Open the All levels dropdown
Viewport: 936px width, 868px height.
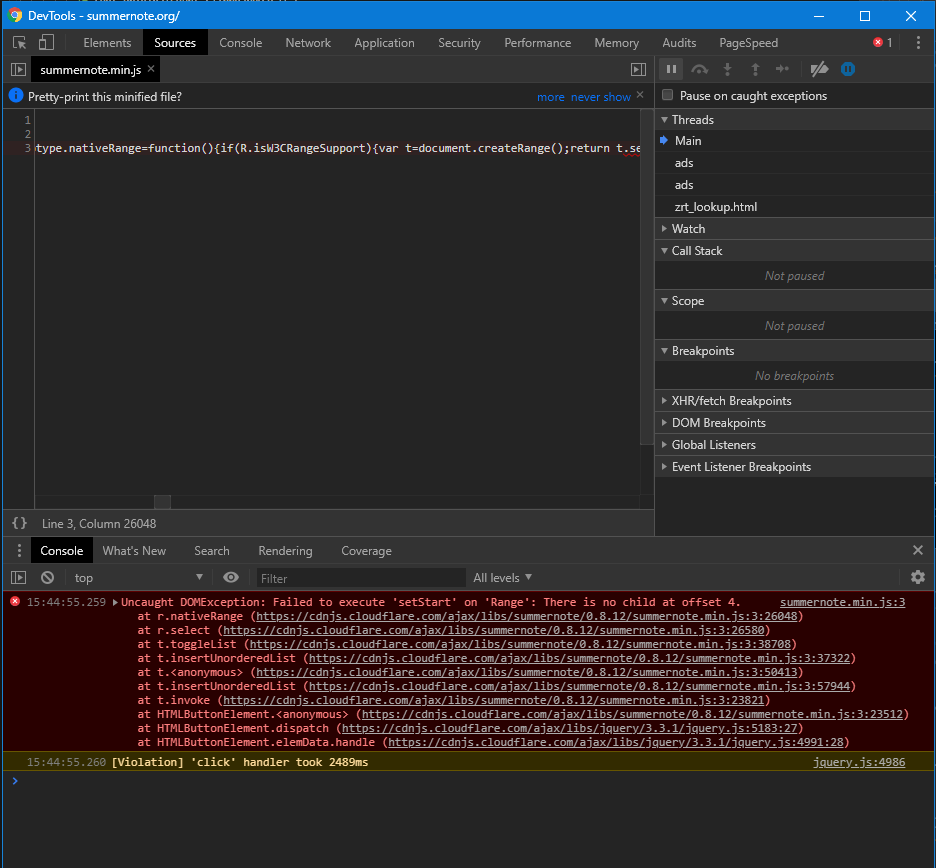[502, 578]
